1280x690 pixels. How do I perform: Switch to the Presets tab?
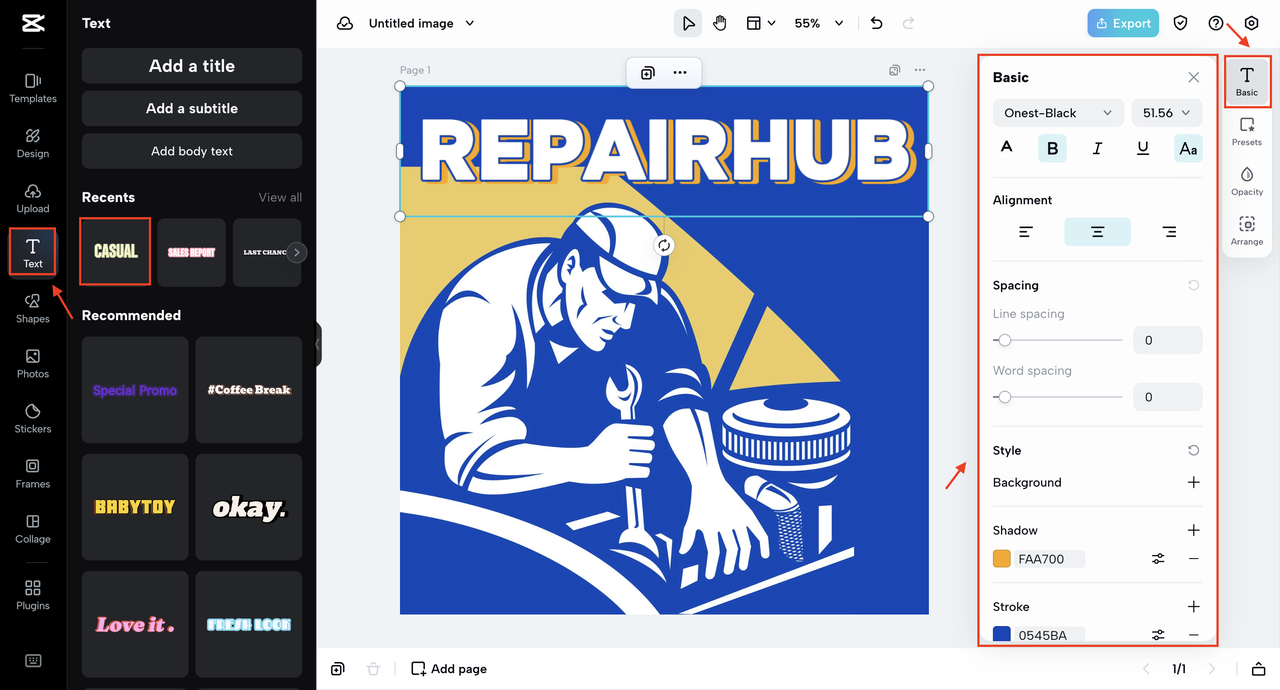[1247, 132]
